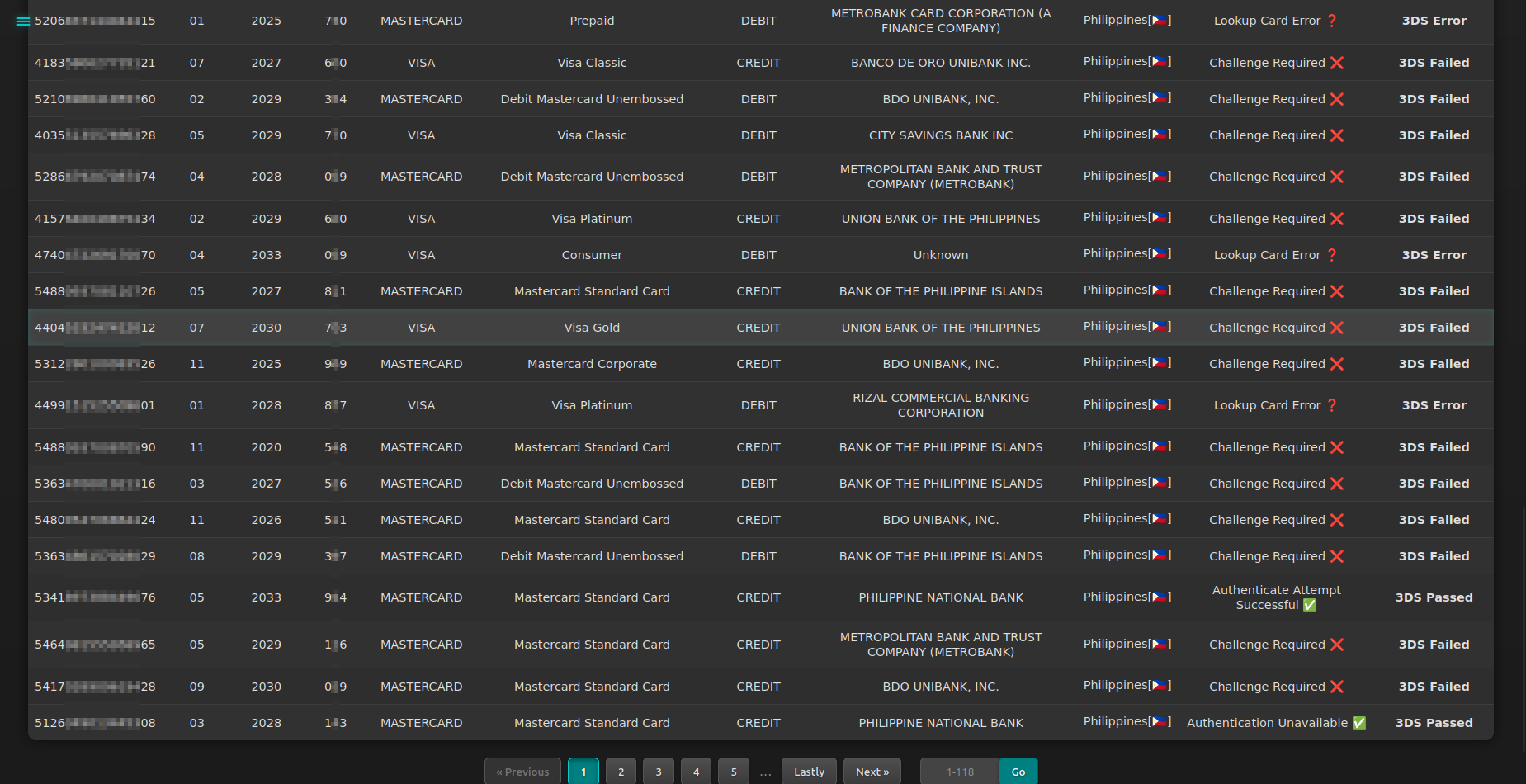Select the RIZAL COMMERCIAL BANKING CORPORATION cell
Screen dimensions: 1526x784
[x=941, y=405]
